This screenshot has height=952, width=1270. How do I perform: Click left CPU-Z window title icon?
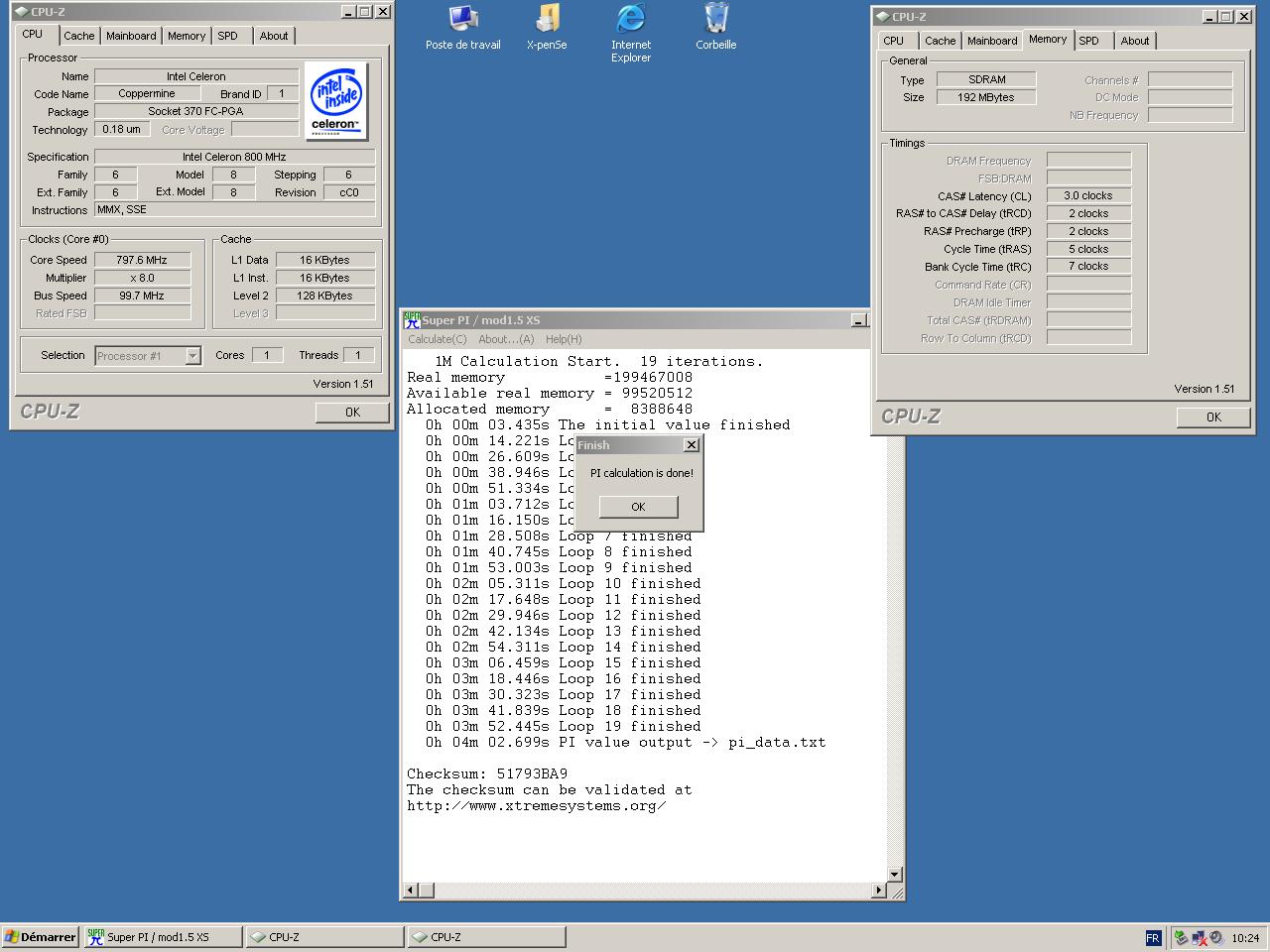(x=21, y=12)
